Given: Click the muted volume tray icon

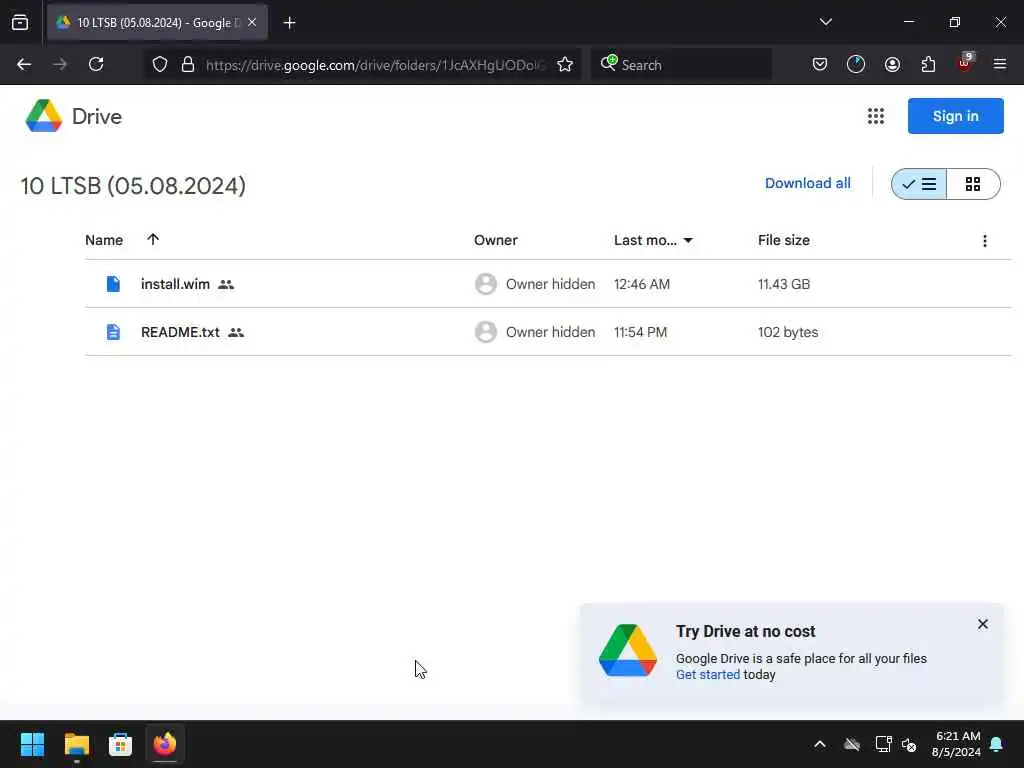Looking at the screenshot, I should click(x=908, y=744).
